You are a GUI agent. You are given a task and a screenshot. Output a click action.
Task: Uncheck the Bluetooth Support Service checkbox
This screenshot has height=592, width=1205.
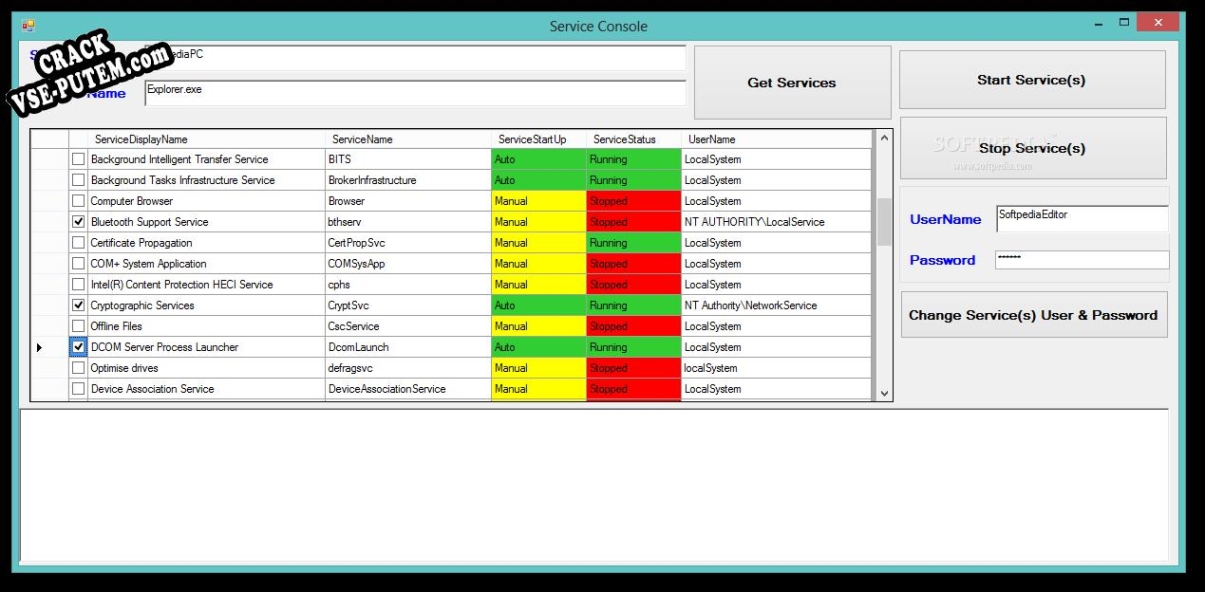coord(78,222)
